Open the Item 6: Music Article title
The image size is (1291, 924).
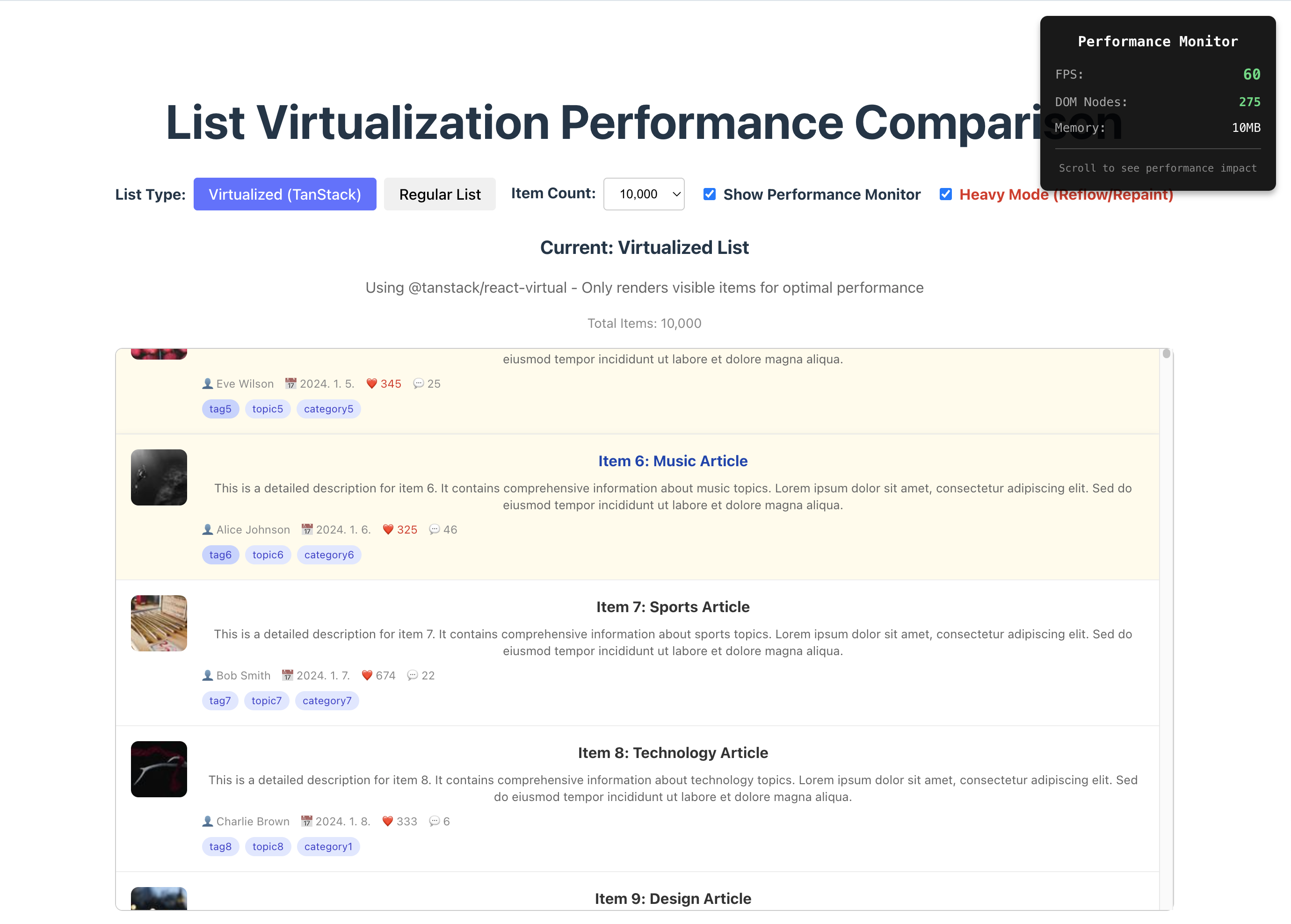click(673, 461)
